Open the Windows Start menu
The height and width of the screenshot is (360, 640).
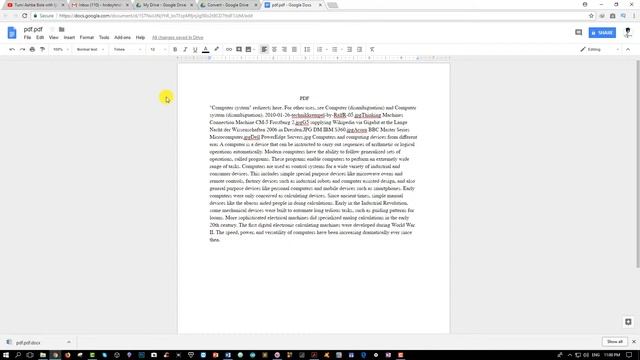click(x=6, y=355)
